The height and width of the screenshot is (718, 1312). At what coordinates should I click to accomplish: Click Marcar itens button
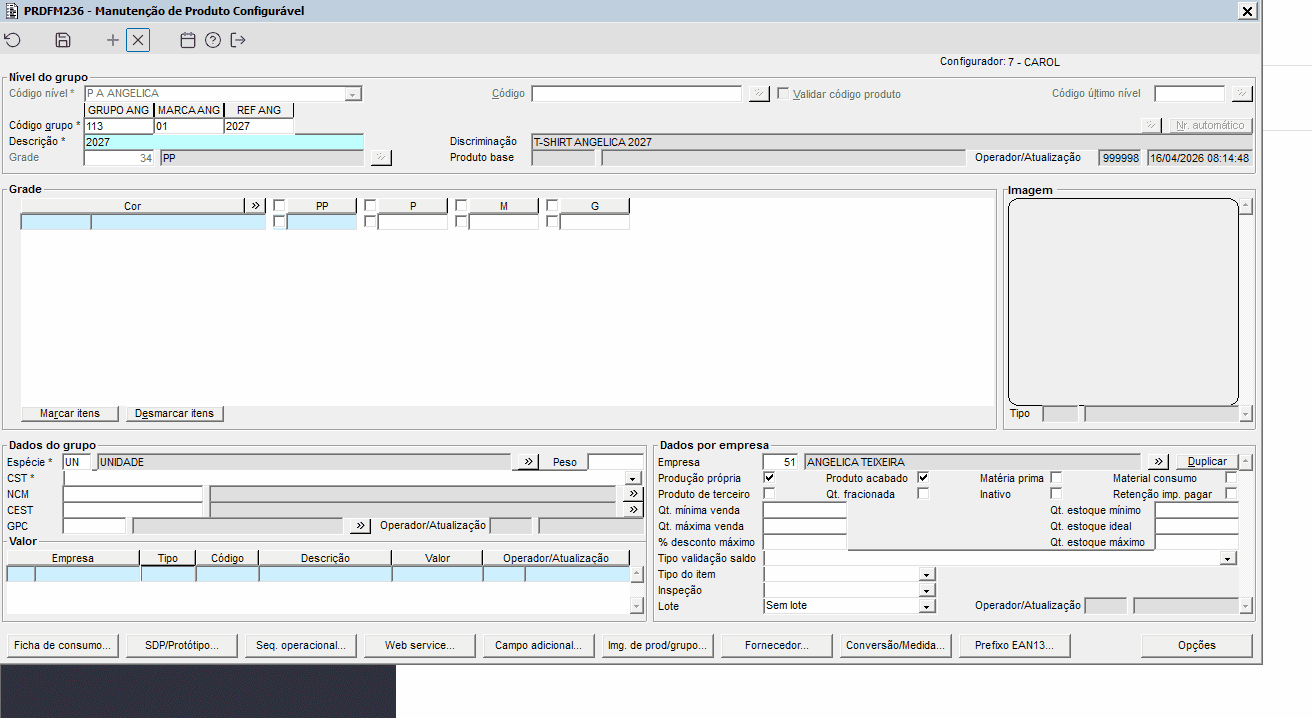pos(70,414)
